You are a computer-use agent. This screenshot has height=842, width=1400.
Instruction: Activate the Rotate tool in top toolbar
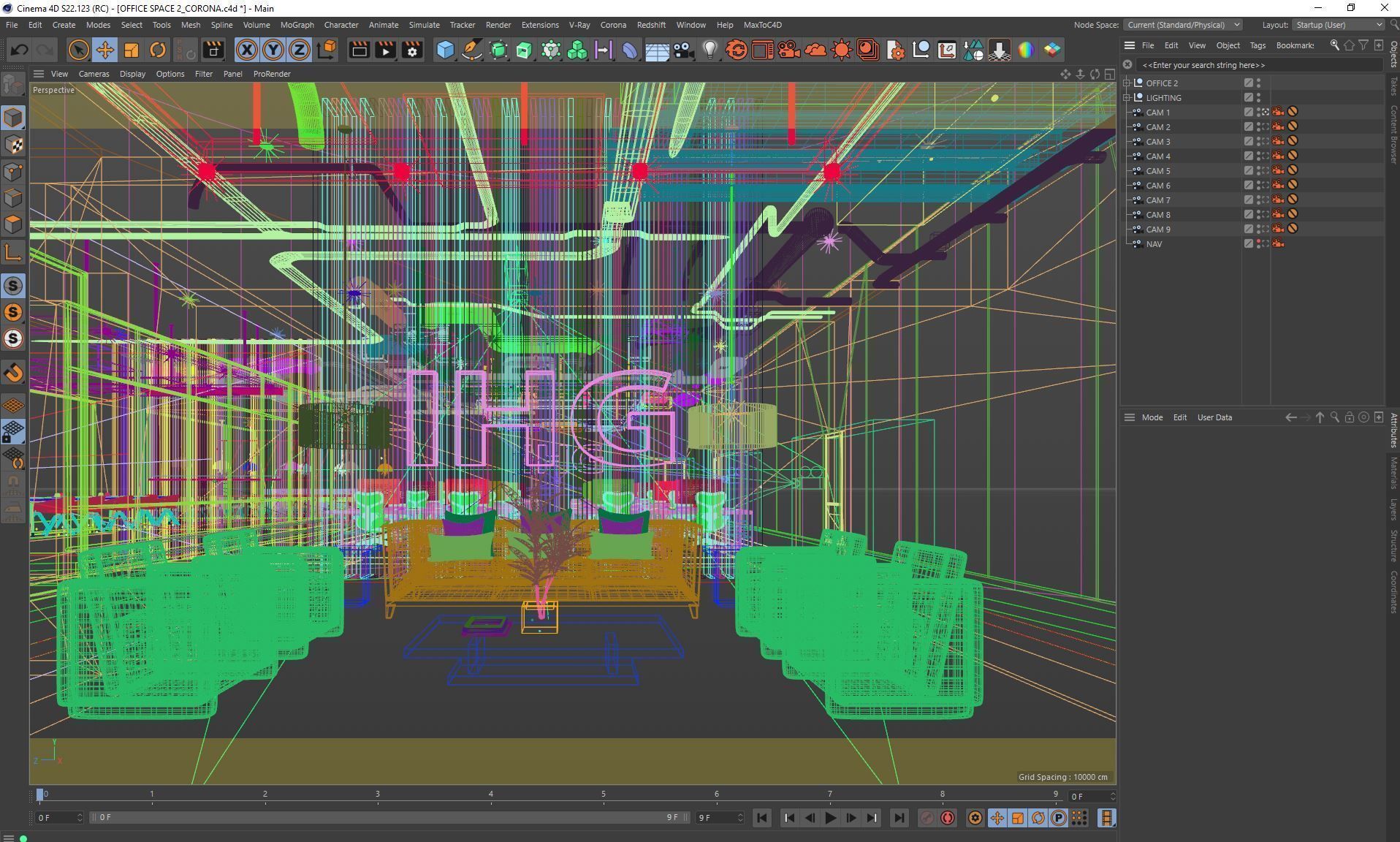[158, 50]
